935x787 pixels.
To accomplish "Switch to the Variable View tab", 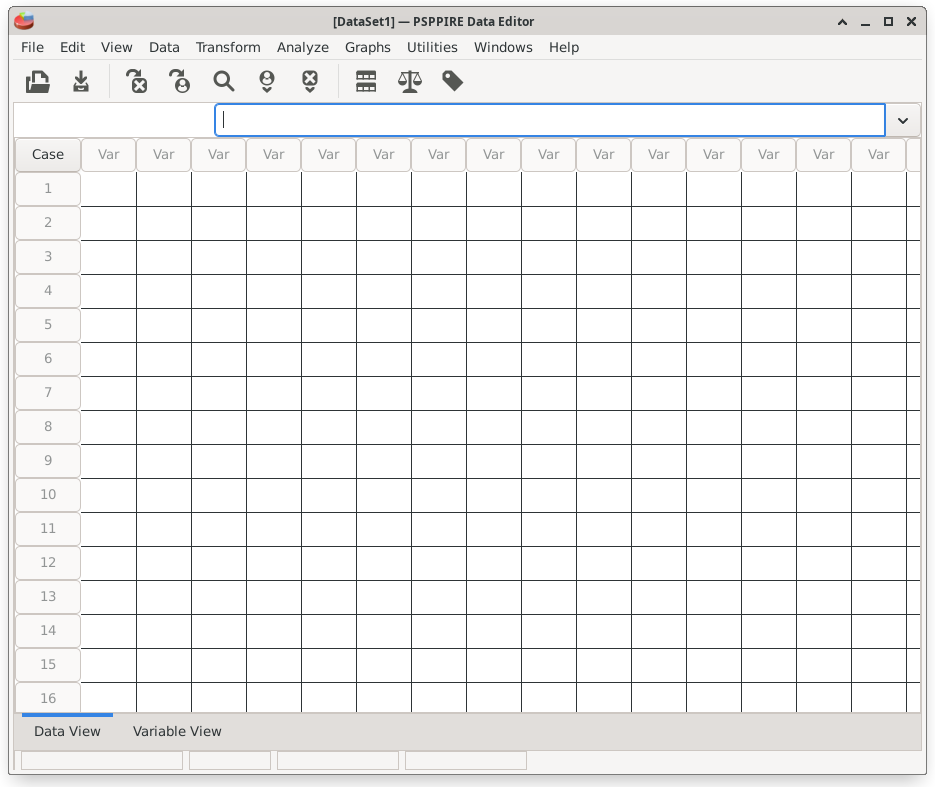I will [177, 731].
